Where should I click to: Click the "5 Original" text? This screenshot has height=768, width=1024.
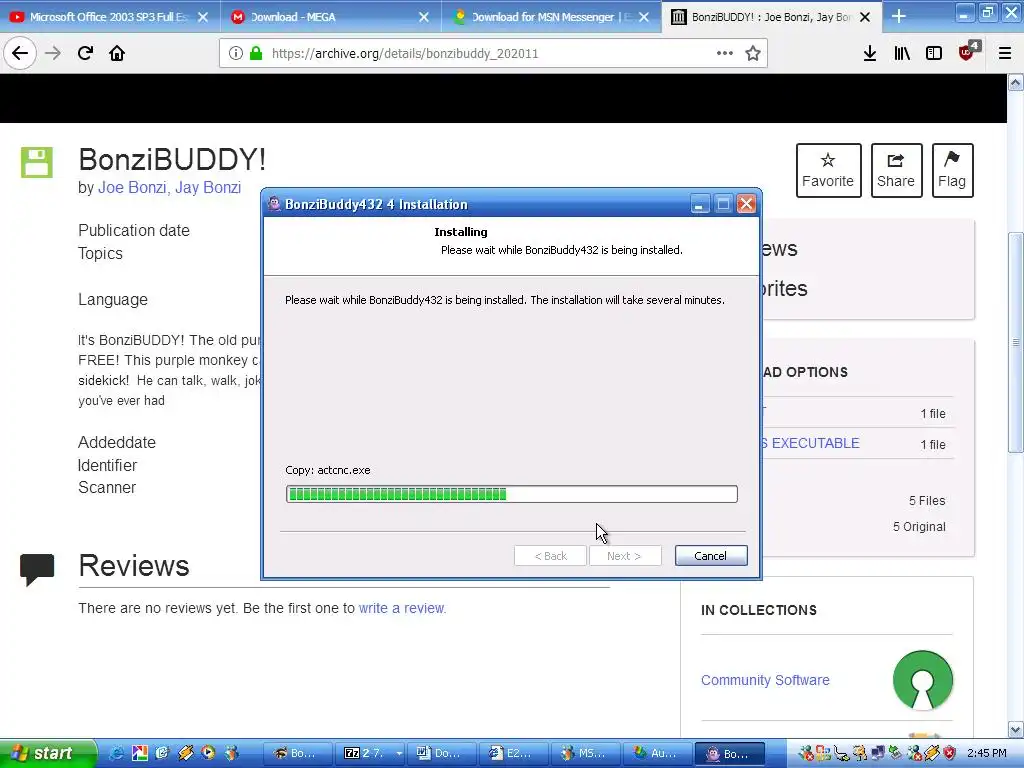coord(919,526)
